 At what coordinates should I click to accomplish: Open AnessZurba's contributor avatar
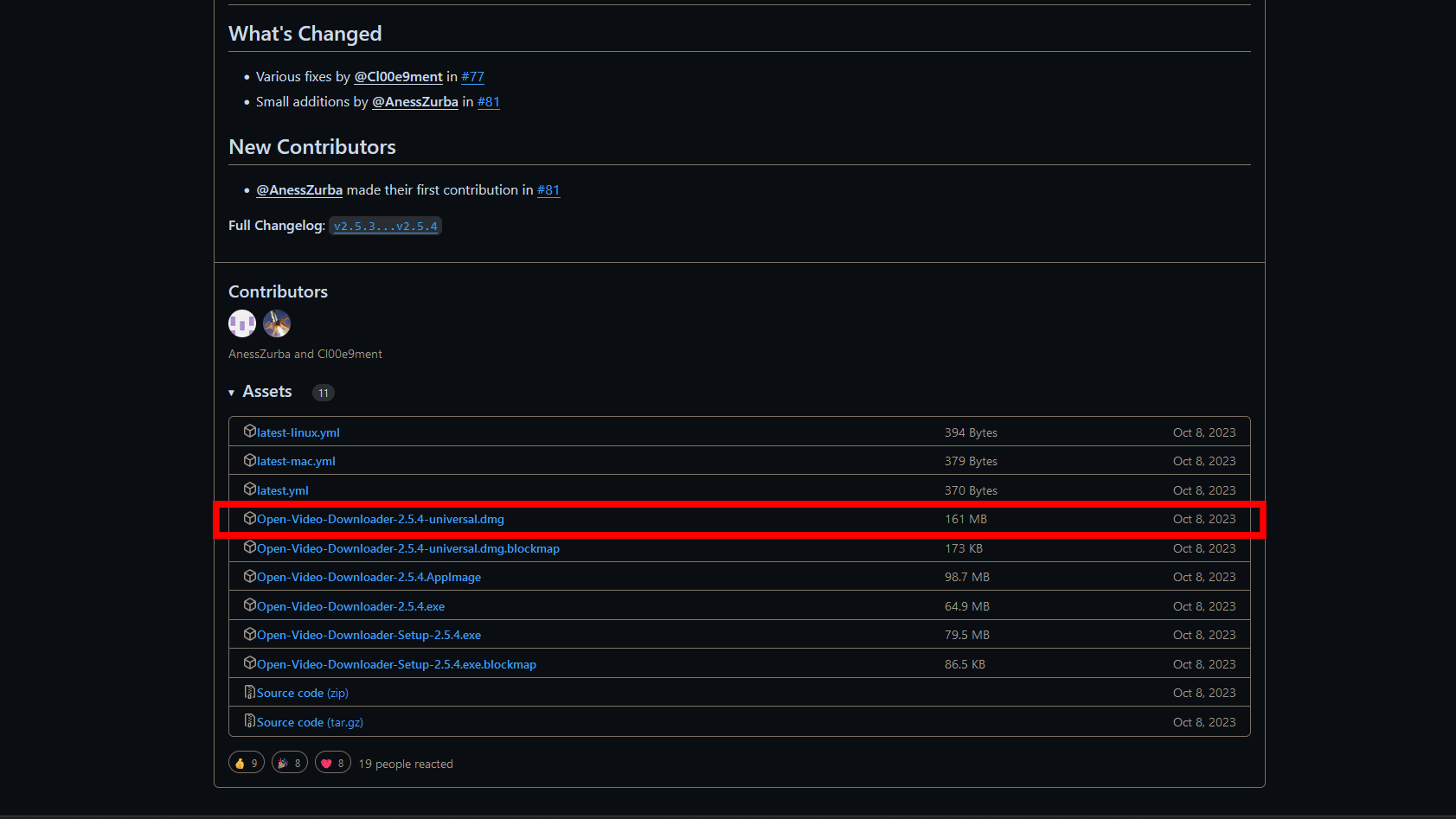click(242, 323)
